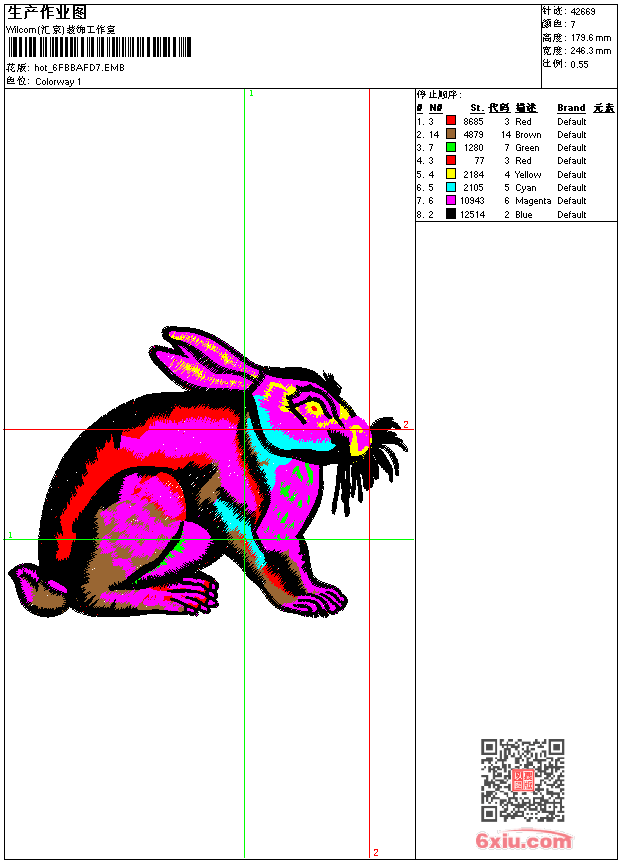Viewport: 620px width, 860px height.
Task: Click Red description in the 8685 row
Action: click(523, 122)
